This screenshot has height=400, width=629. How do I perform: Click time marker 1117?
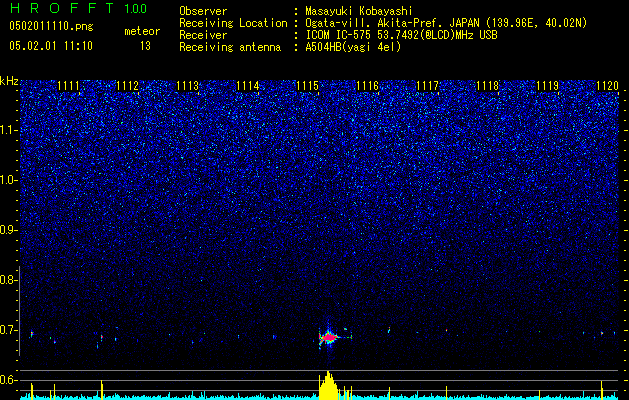(428, 86)
